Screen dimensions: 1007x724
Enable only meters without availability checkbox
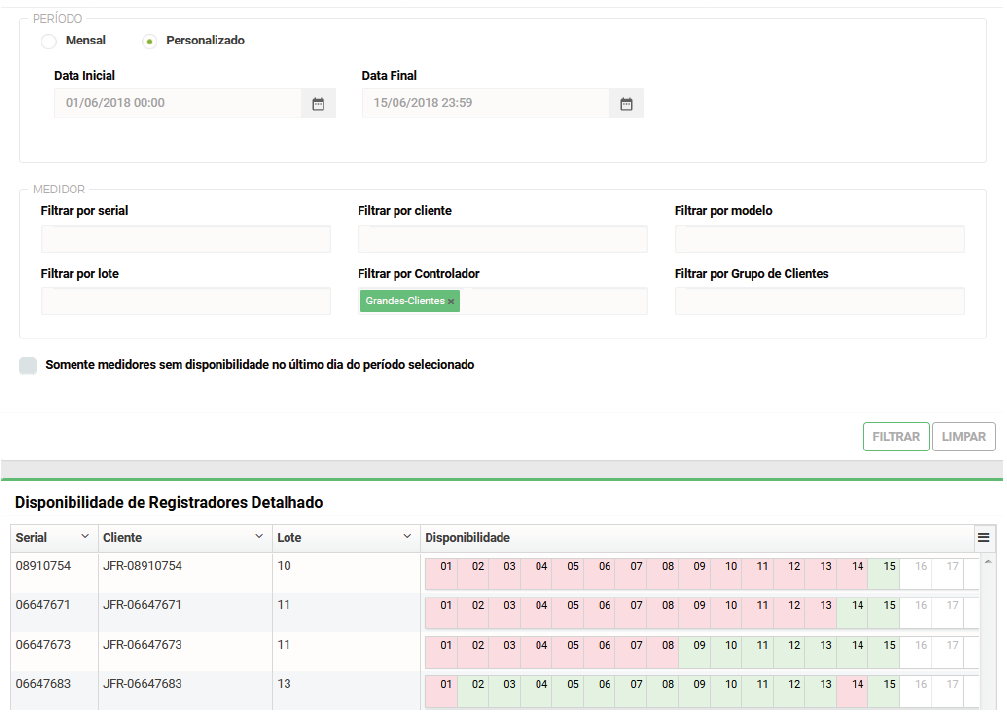click(28, 366)
